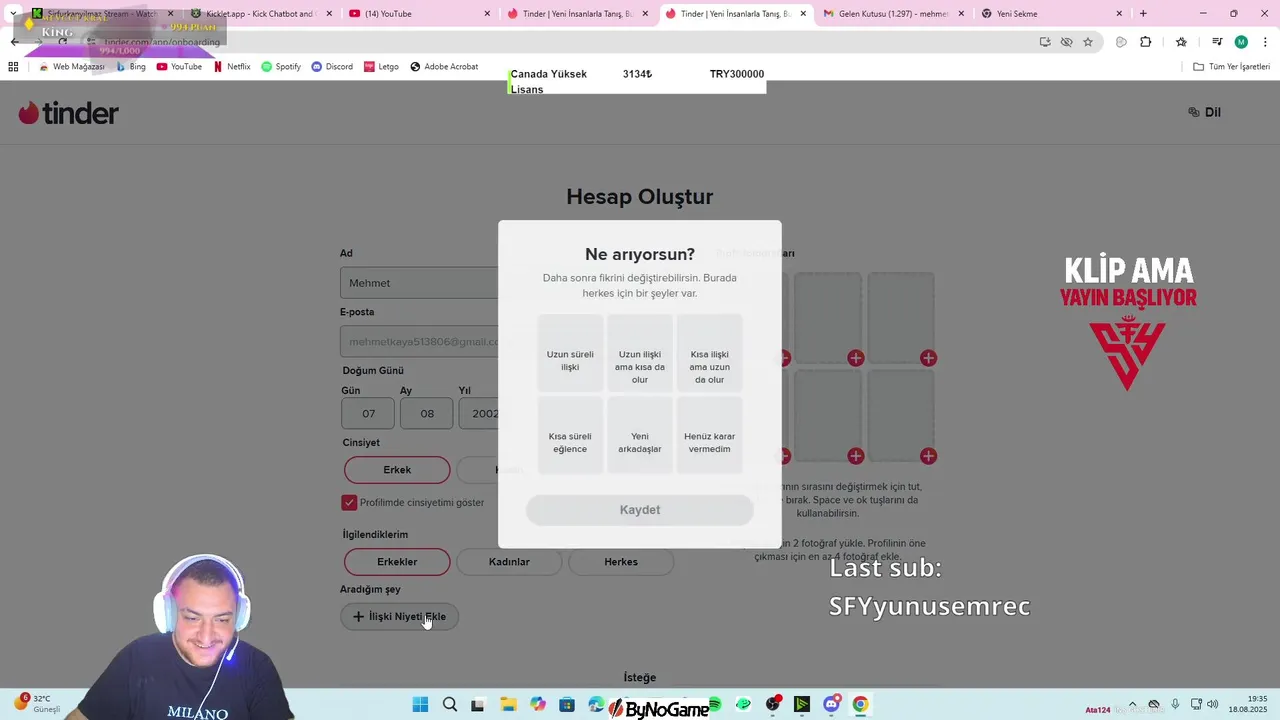Open the tab search dropdown

click(x=13, y=14)
